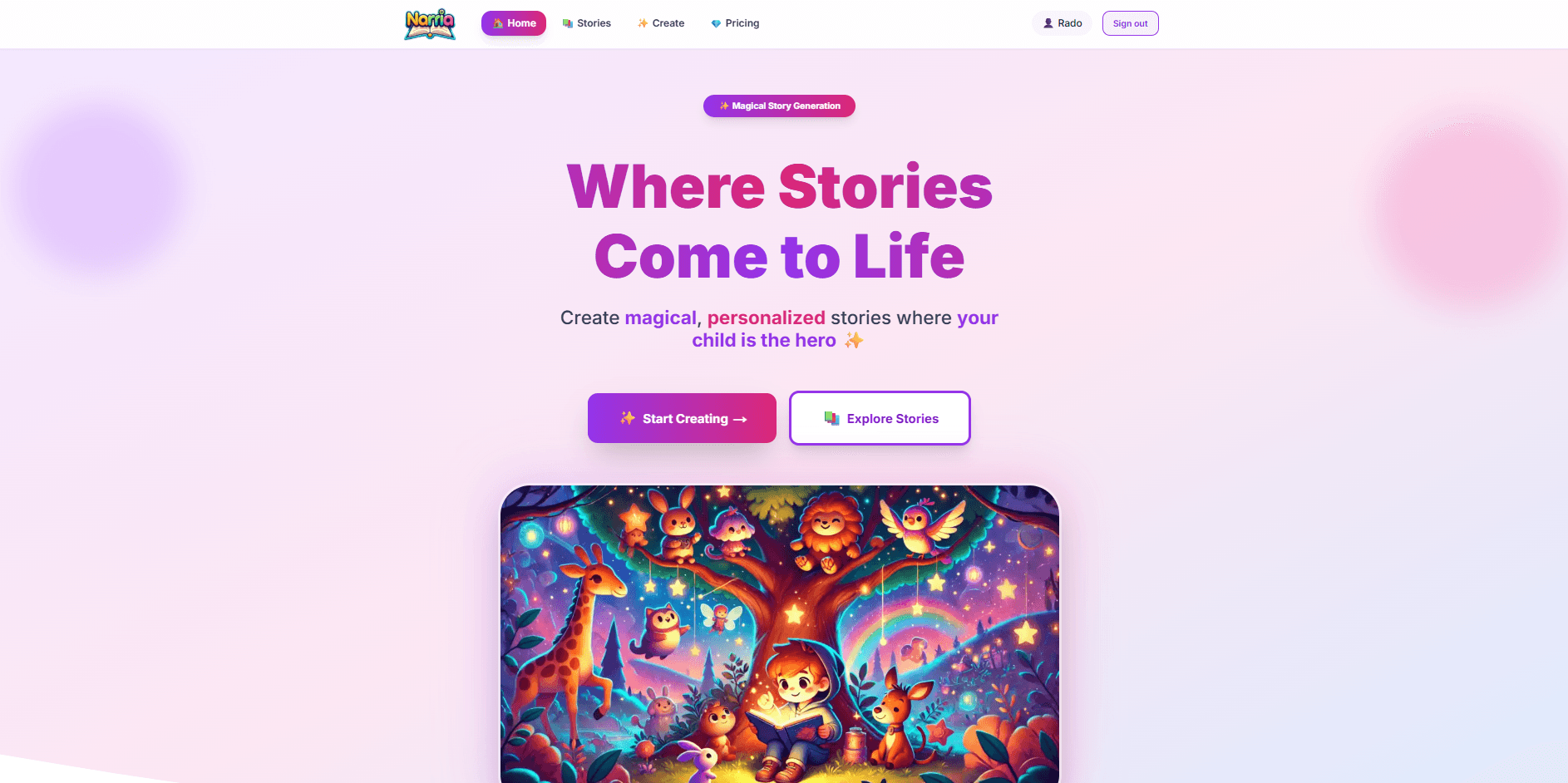Image resolution: width=1568 pixels, height=783 pixels.
Task: Click the books icon in Explore Stories
Action: point(831,418)
